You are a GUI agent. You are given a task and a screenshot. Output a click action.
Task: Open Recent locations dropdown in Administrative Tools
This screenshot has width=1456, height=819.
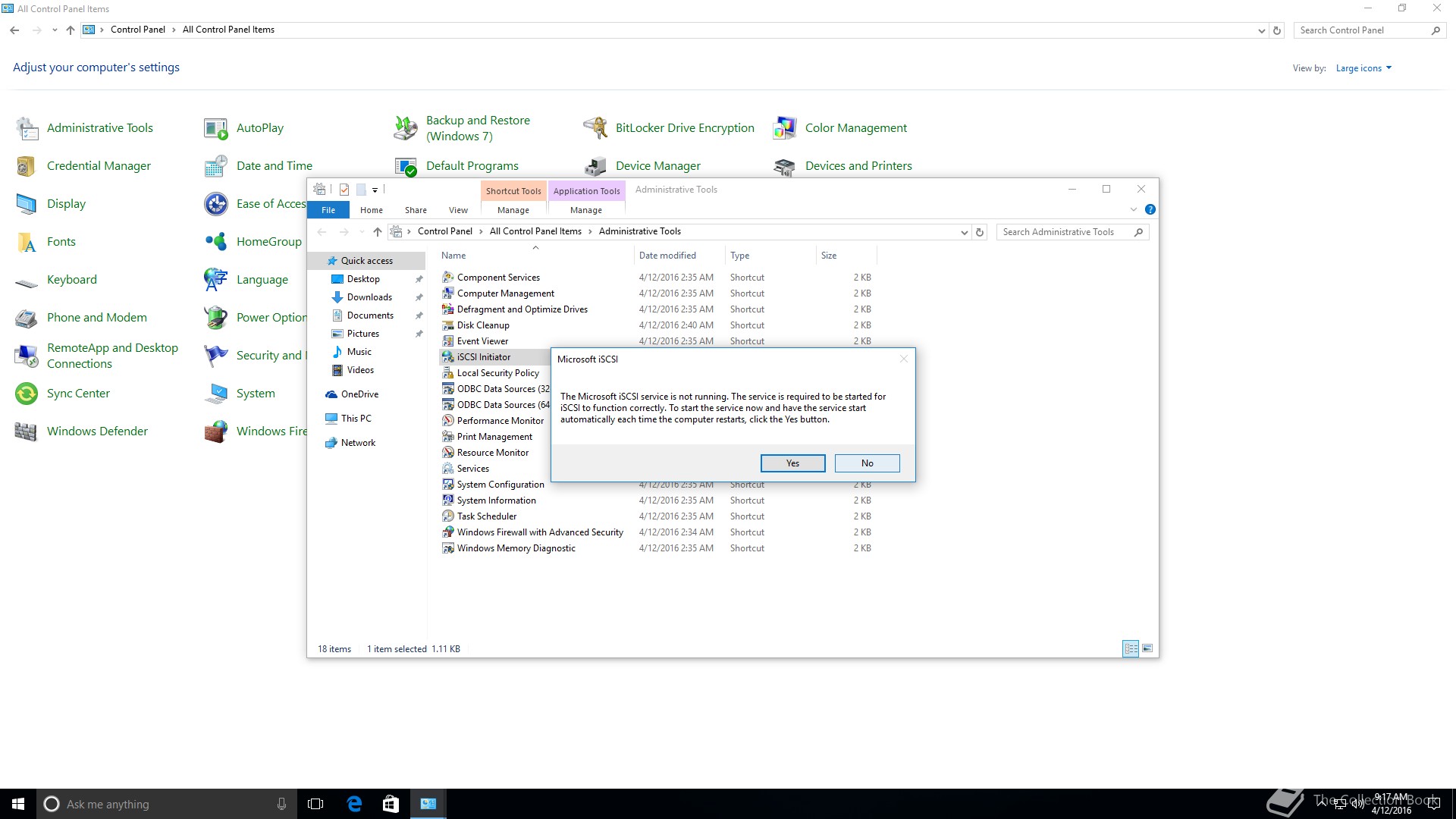[362, 232]
